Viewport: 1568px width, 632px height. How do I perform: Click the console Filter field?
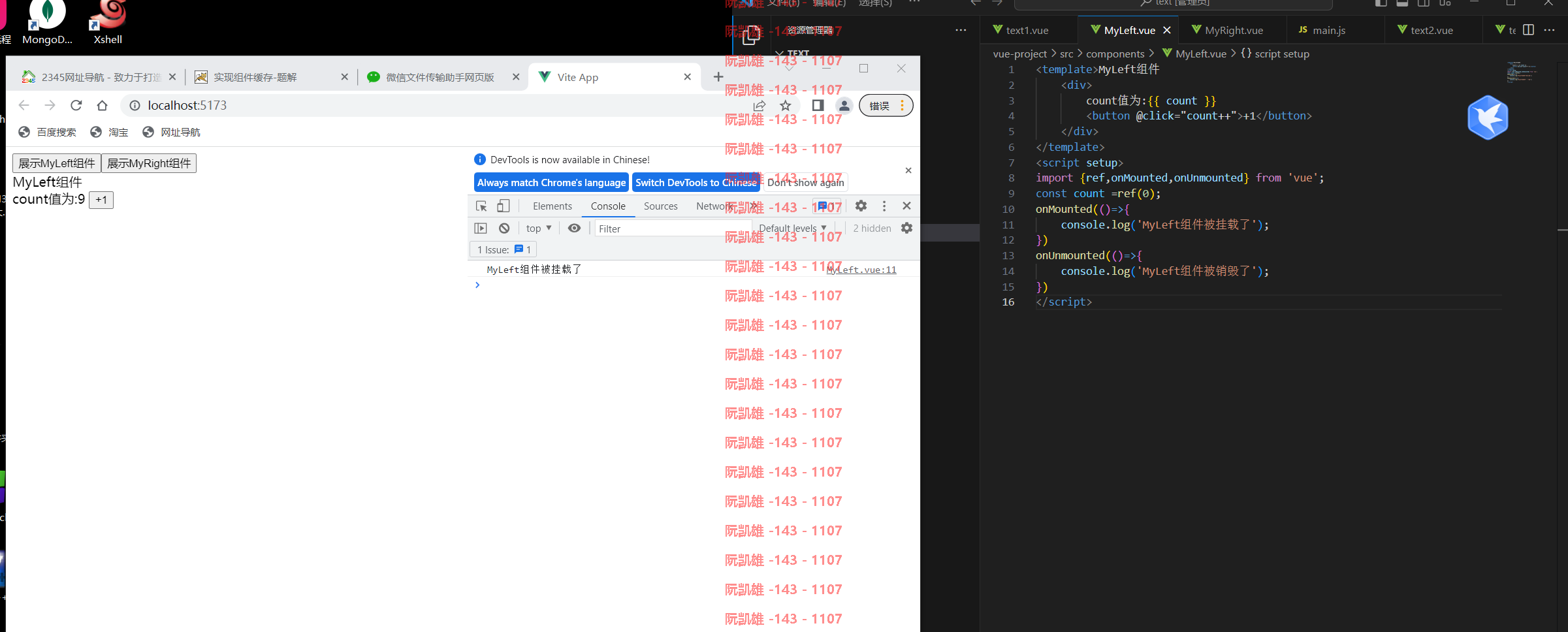[673, 229]
